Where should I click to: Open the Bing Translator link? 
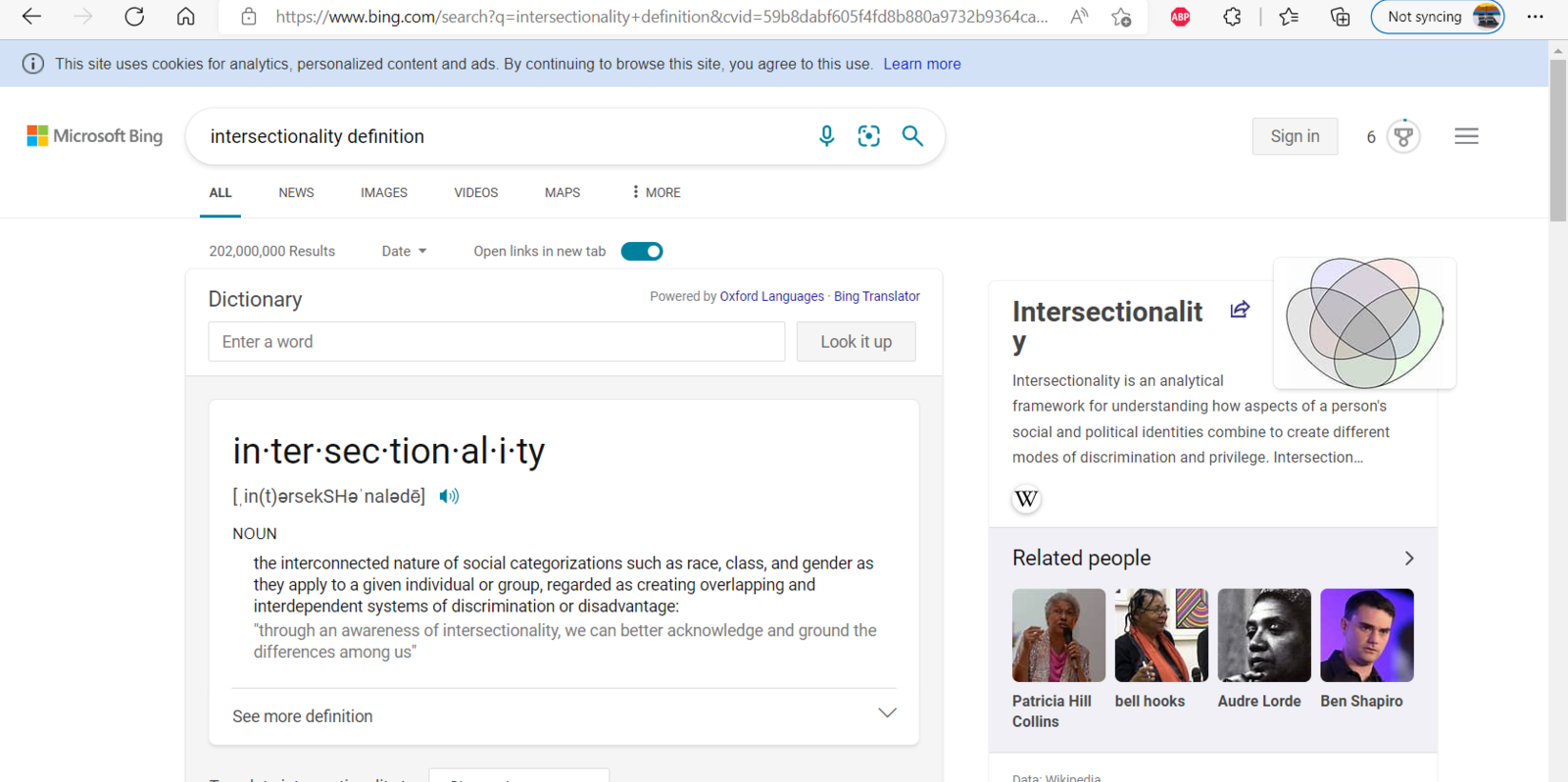tap(877, 297)
